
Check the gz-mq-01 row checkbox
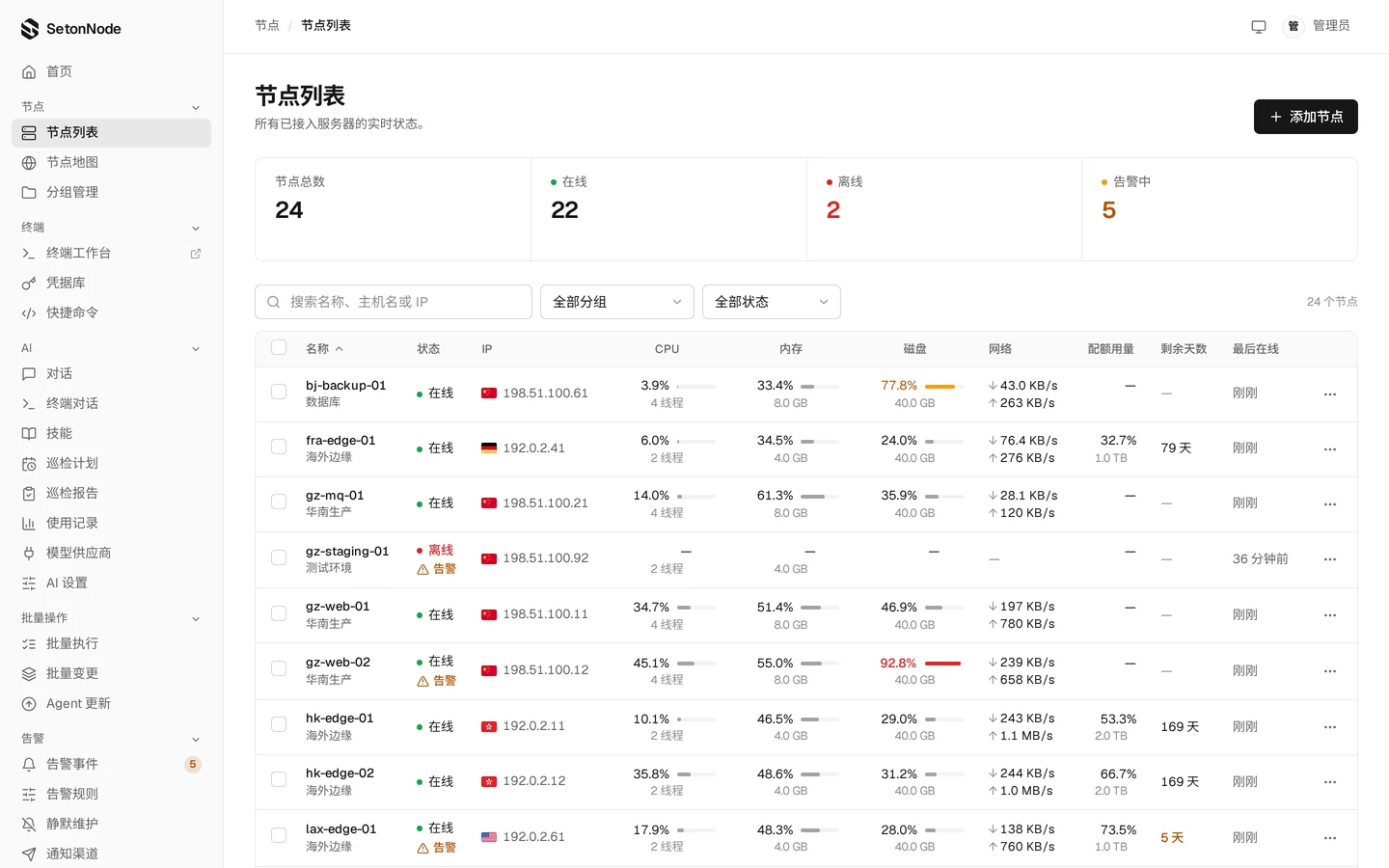point(279,502)
